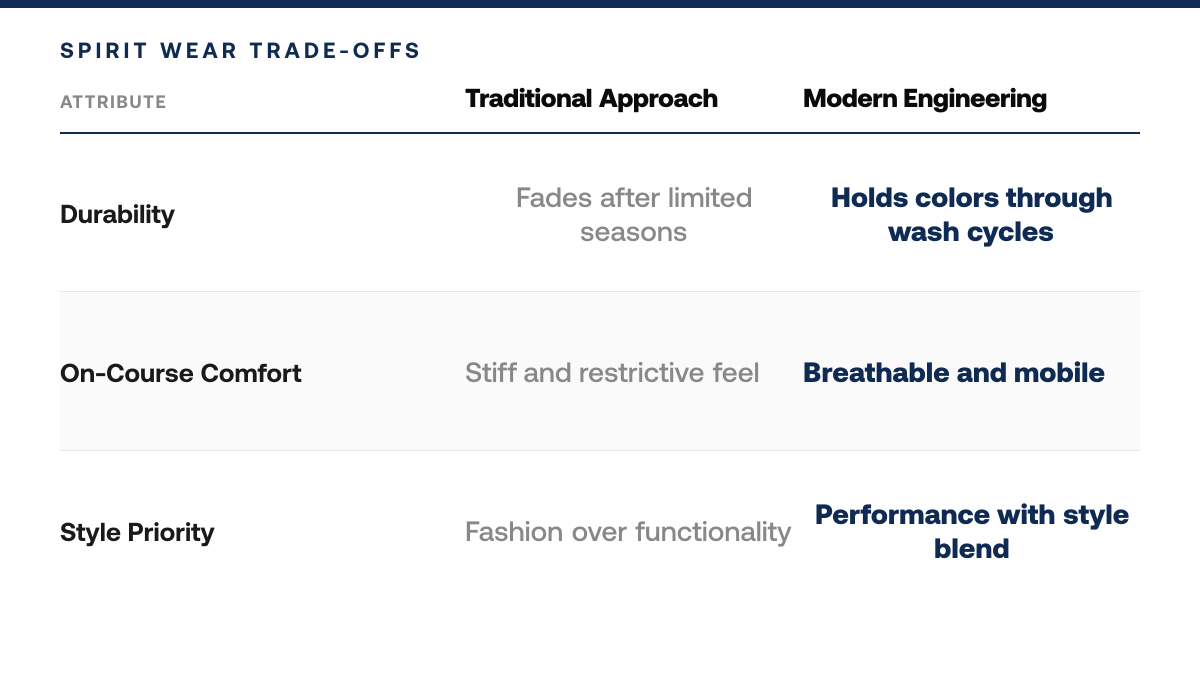Screen dimensions: 1200x675
Task: Click the shaded On-Course Comfort row background
Action: [600, 371]
